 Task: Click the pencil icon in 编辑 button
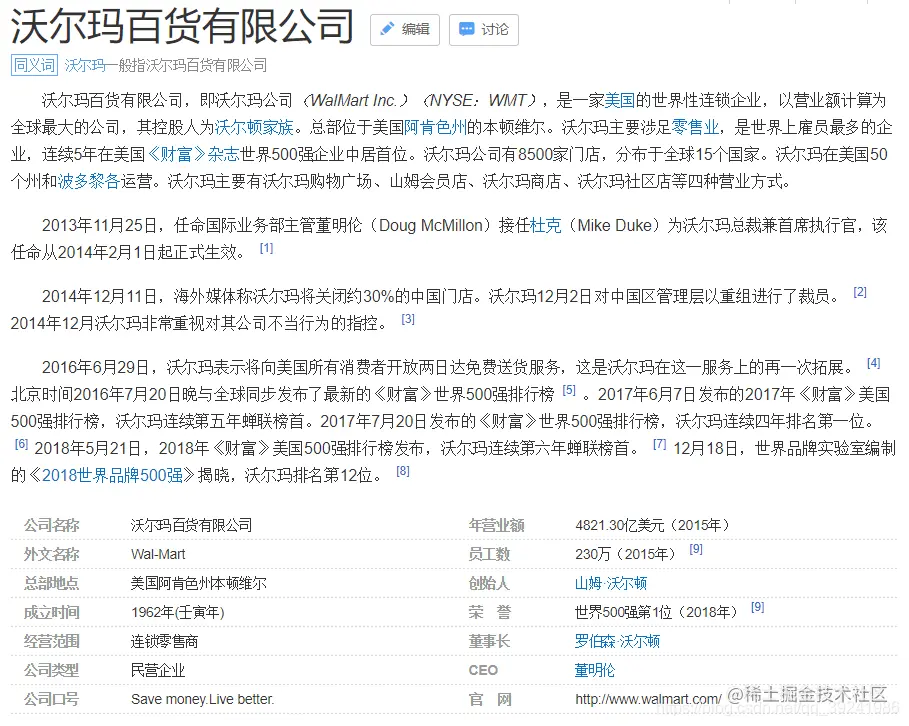(x=387, y=29)
